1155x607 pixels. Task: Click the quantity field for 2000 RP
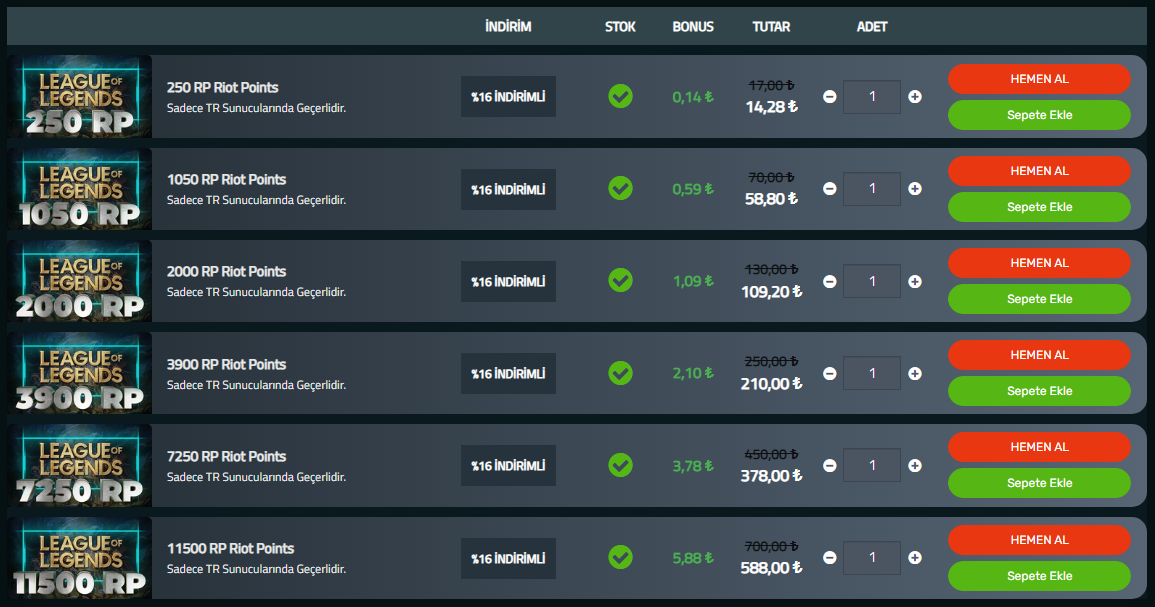(872, 281)
